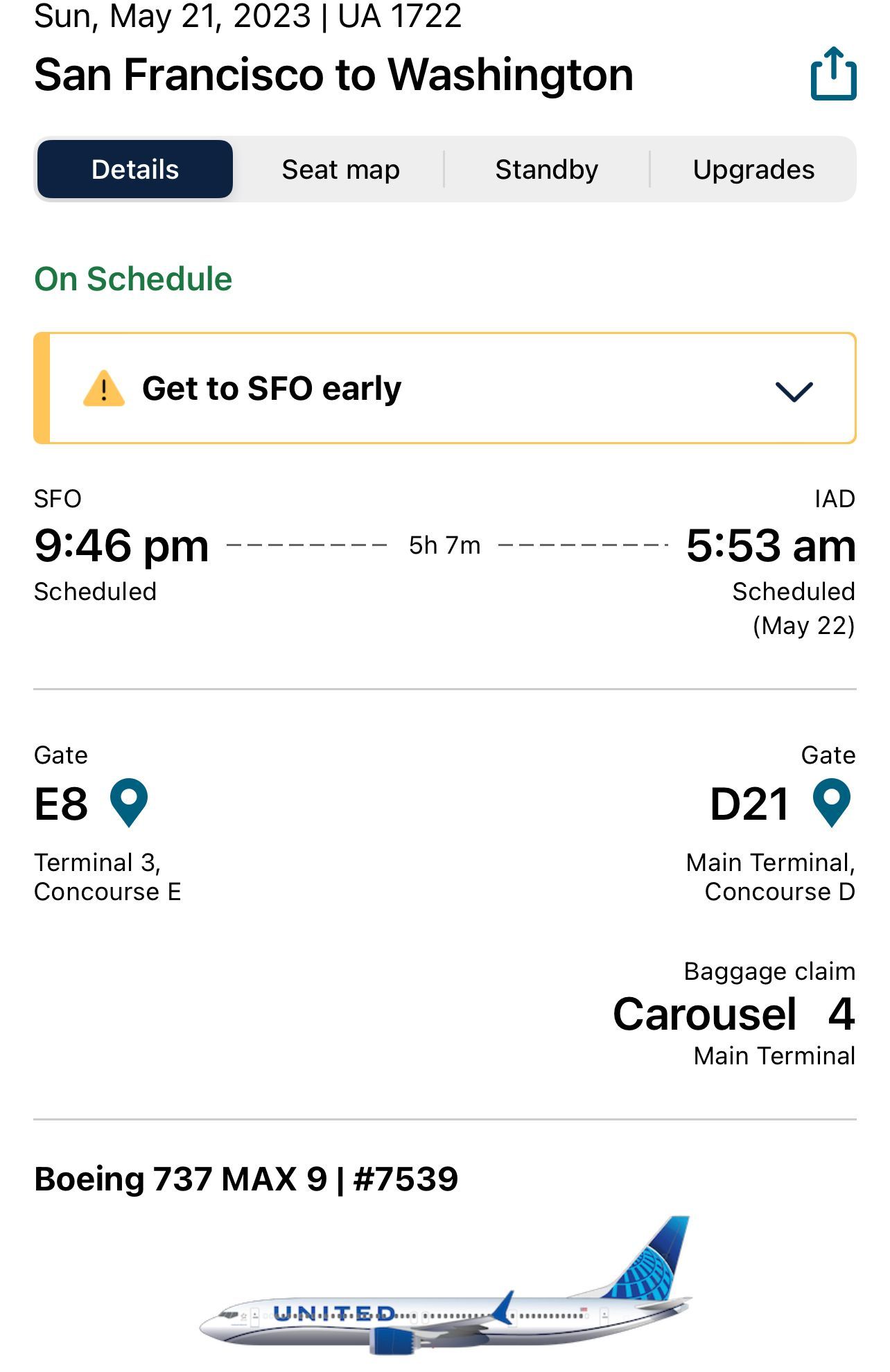
Task: Tap the San Francisco to Washington title
Action: coord(333,75)
